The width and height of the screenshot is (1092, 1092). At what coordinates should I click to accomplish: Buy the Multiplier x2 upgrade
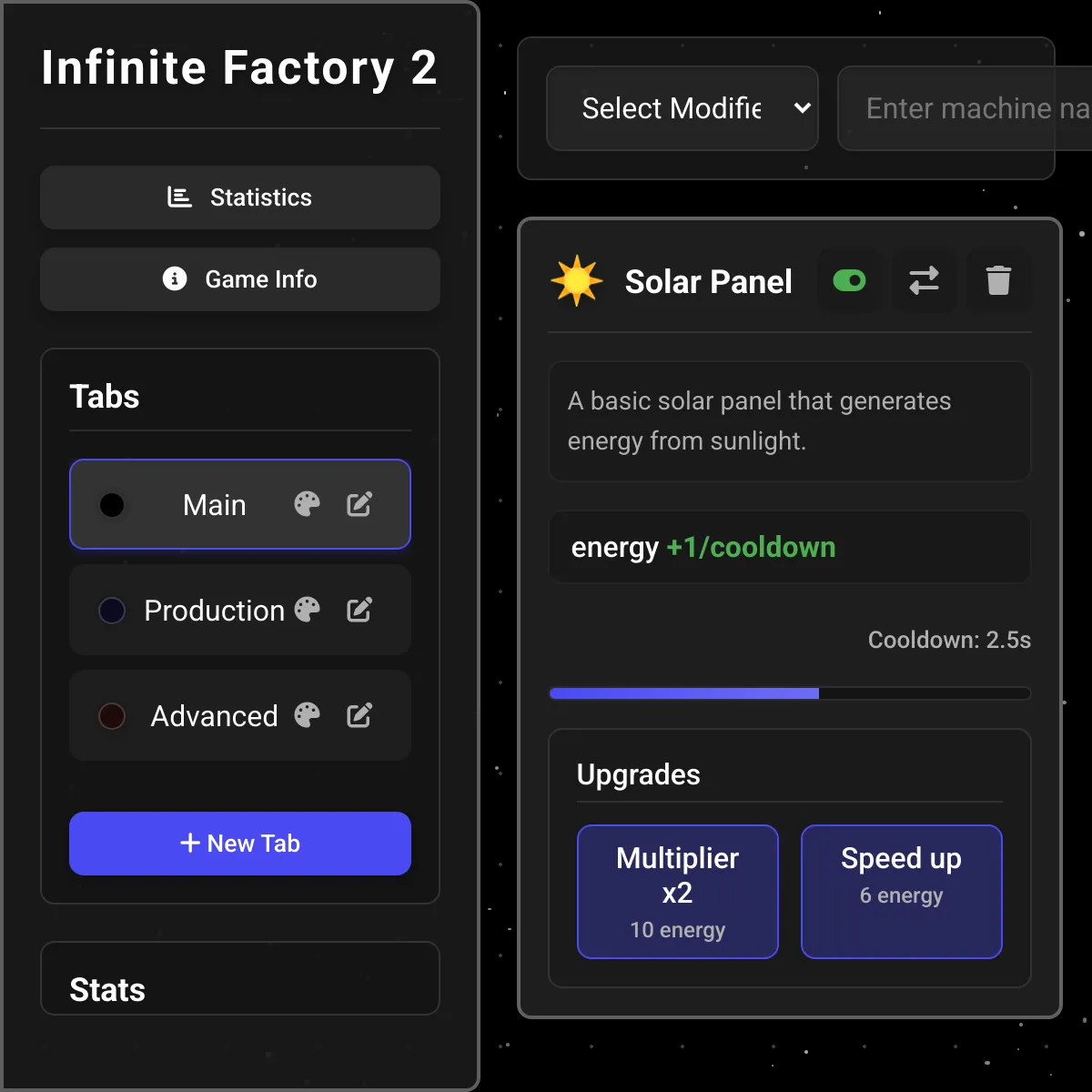[678, 892]
